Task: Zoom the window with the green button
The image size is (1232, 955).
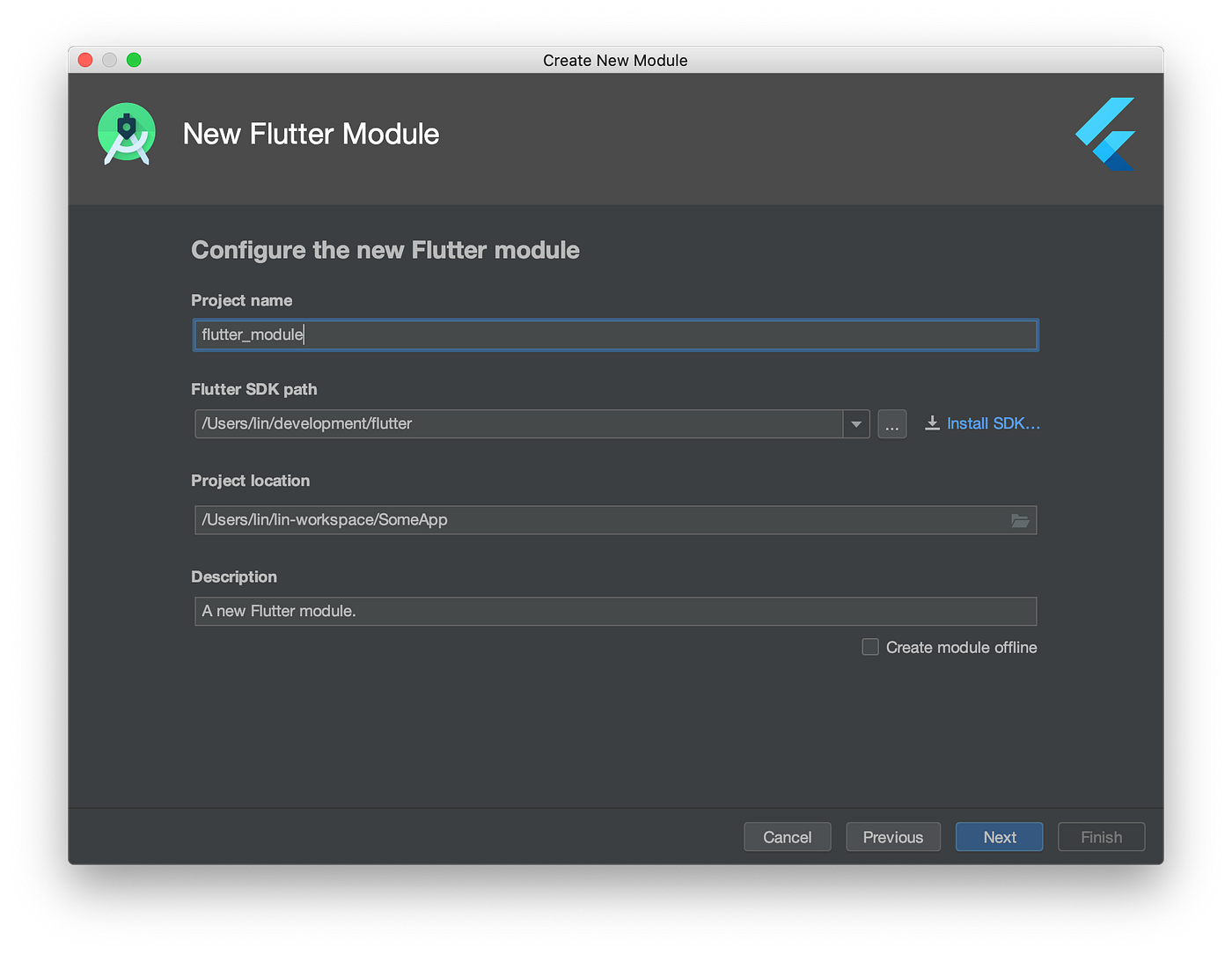Action: point(134,59)
